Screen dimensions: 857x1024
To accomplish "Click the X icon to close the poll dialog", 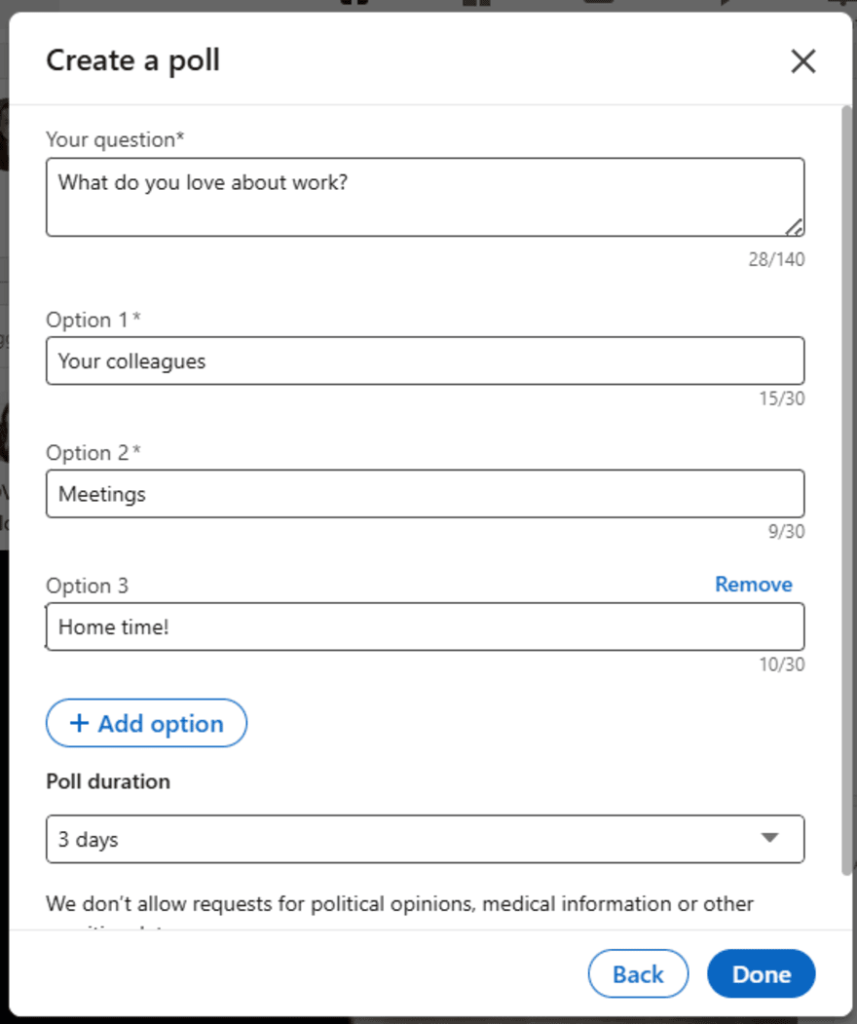I will pyautogui.click(x=803, y=61).
